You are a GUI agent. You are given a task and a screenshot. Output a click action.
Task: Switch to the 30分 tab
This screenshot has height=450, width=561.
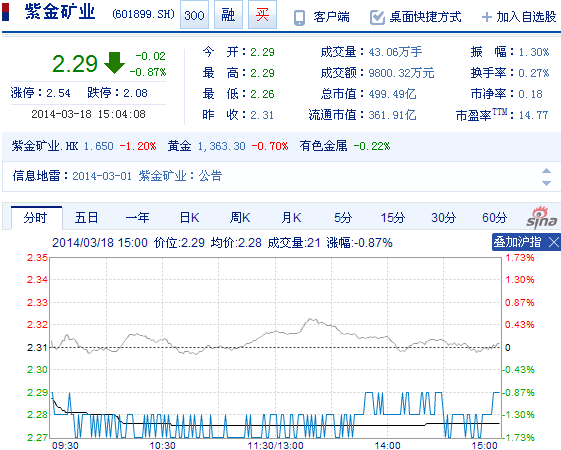point(444,217)
